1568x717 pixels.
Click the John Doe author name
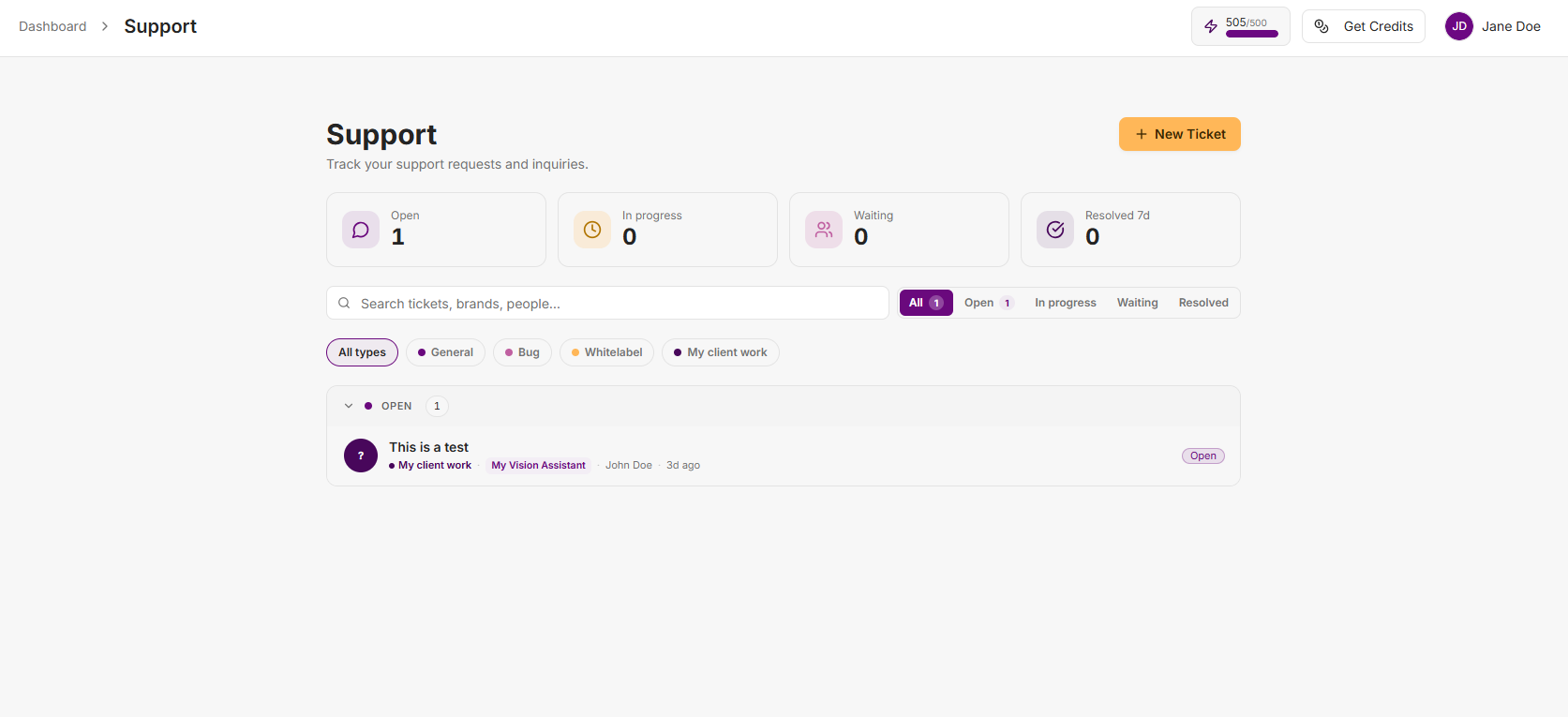[629, 465]
